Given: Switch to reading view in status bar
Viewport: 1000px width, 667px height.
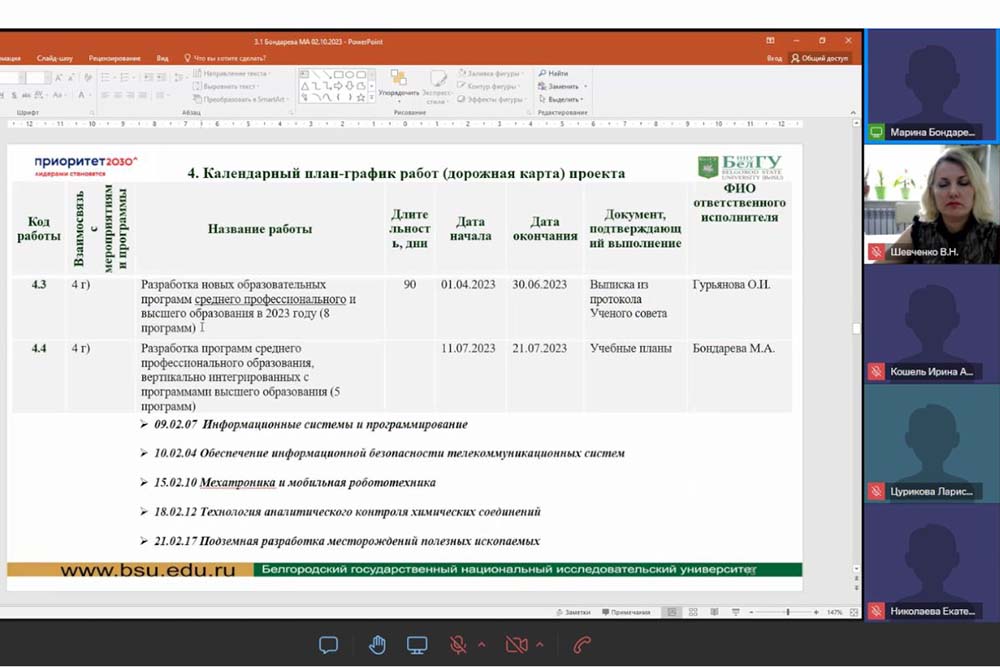Looking at the screenshot, I should coord(713,612).
